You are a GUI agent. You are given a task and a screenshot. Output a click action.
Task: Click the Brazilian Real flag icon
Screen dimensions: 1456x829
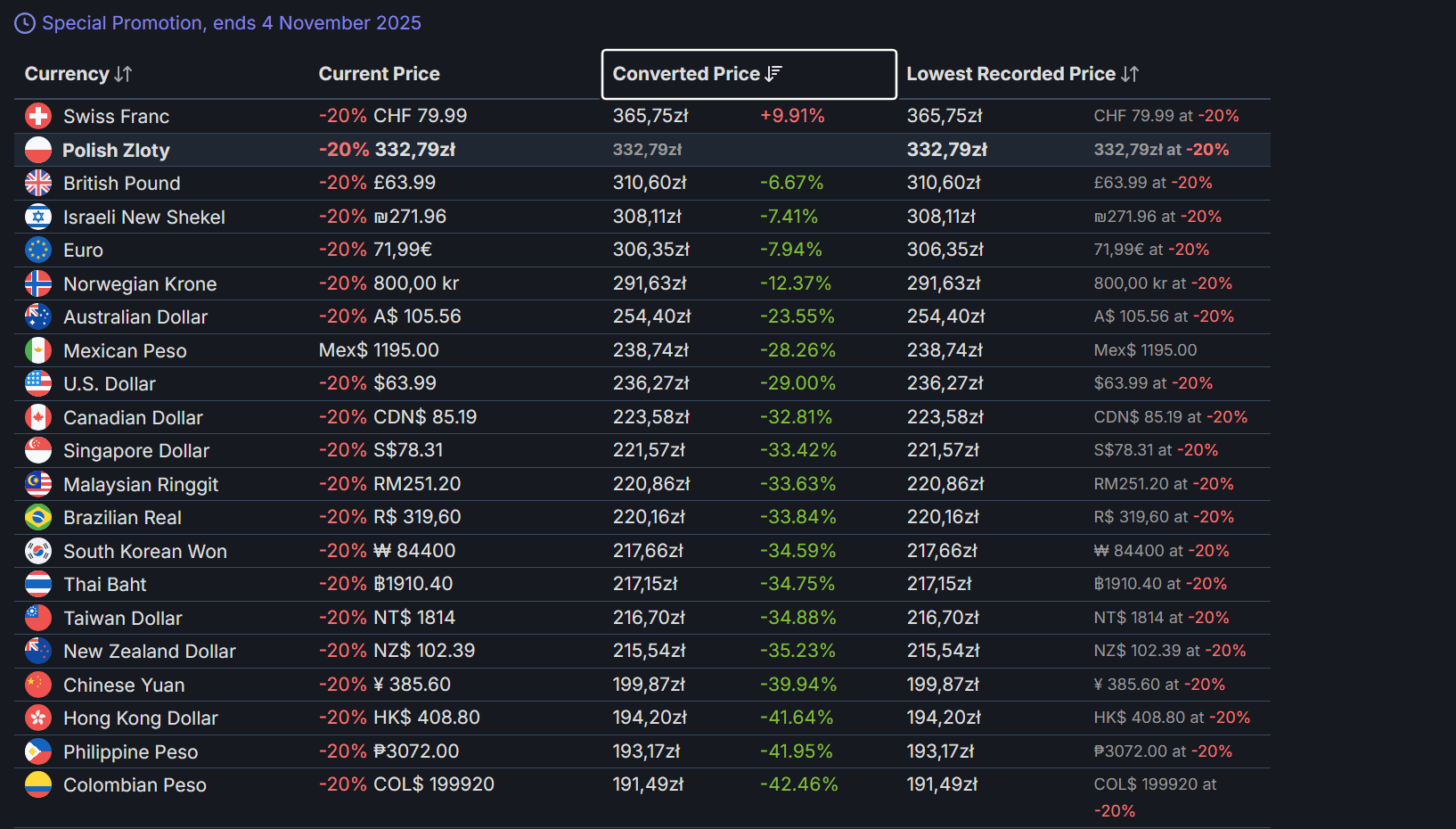click(38, 517)
